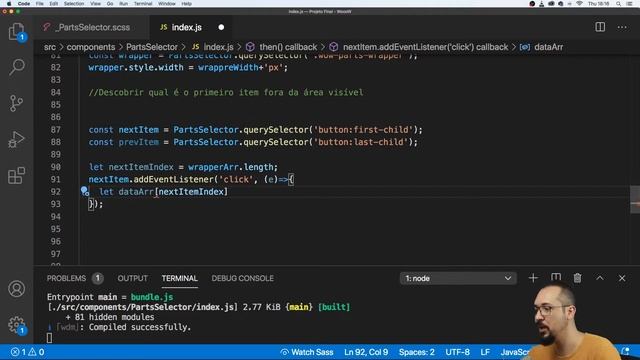Kill terminal with trash icon
The height and width of the screenshot is (360, 640).
click(x=577, y=278)
